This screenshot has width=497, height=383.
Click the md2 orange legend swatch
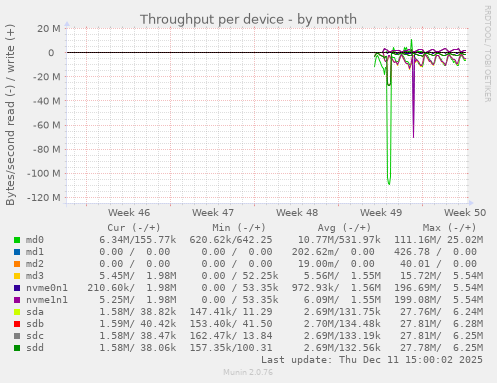[17, 264]
